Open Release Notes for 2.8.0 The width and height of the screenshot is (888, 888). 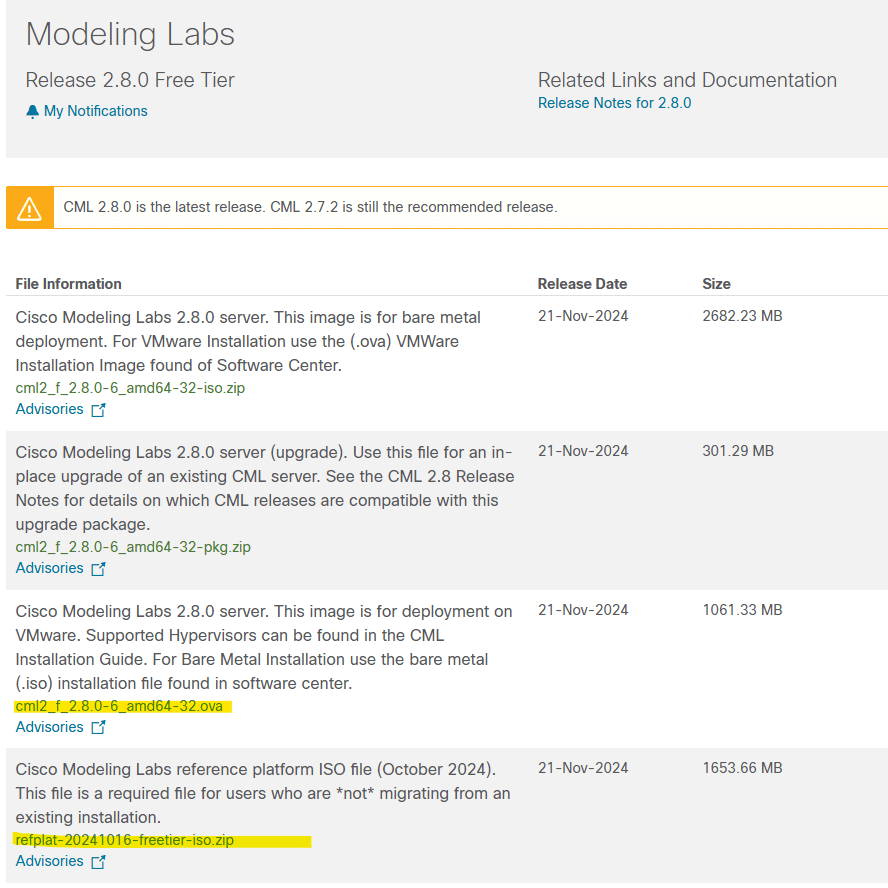(614, 103)
